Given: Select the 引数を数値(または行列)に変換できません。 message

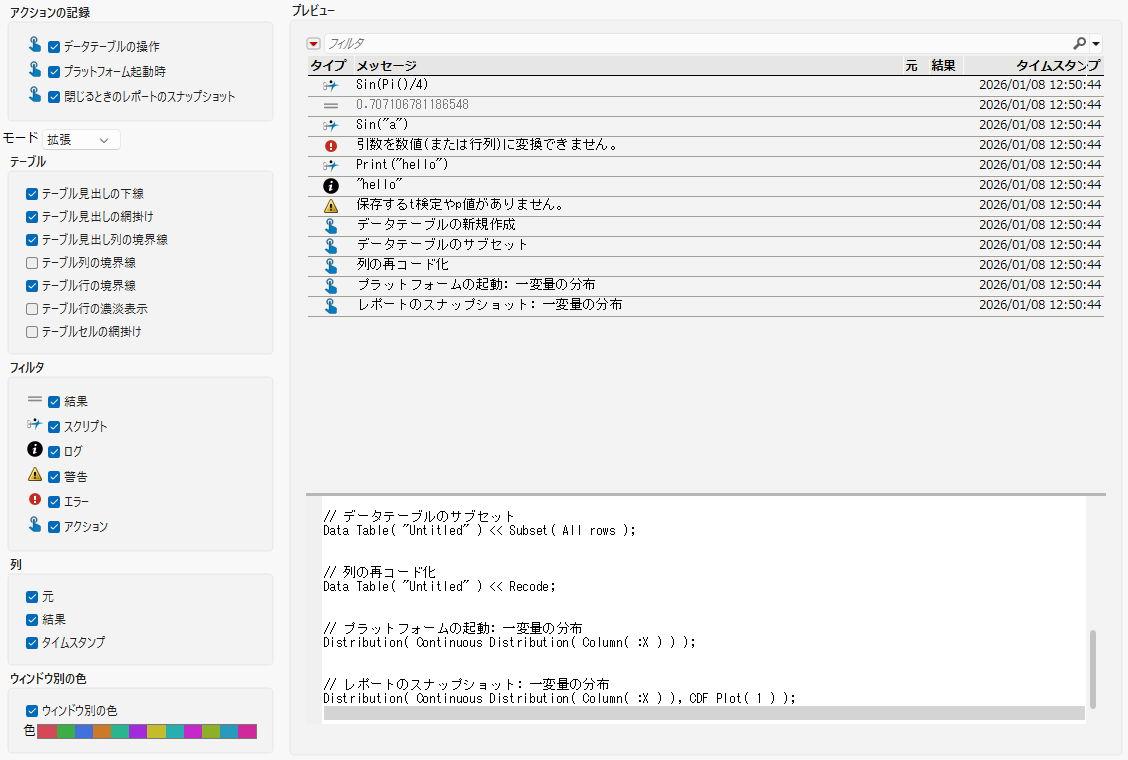Looking at the screenshot, I should point(487,145).
